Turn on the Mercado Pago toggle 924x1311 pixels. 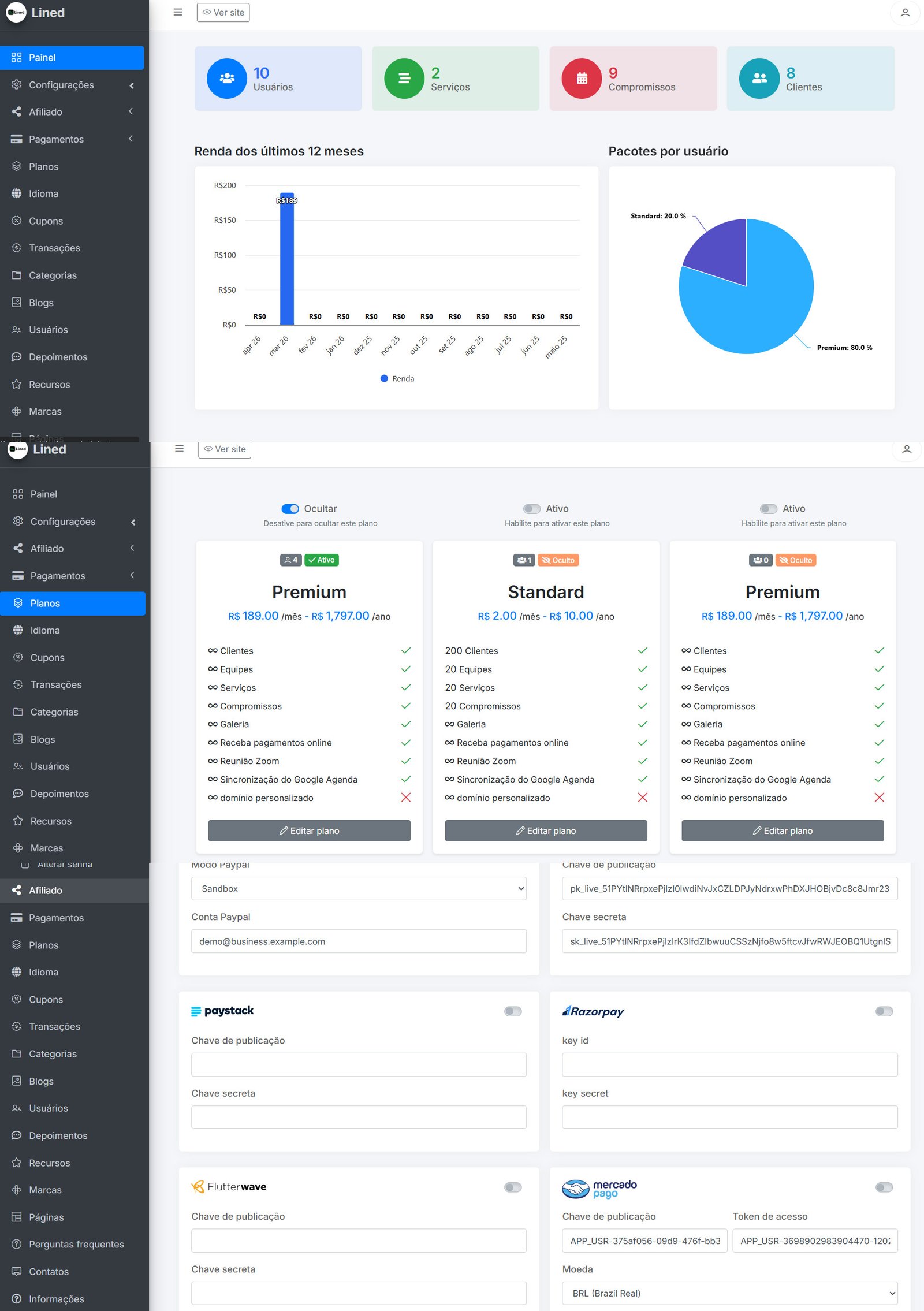tap(884, 1187)
